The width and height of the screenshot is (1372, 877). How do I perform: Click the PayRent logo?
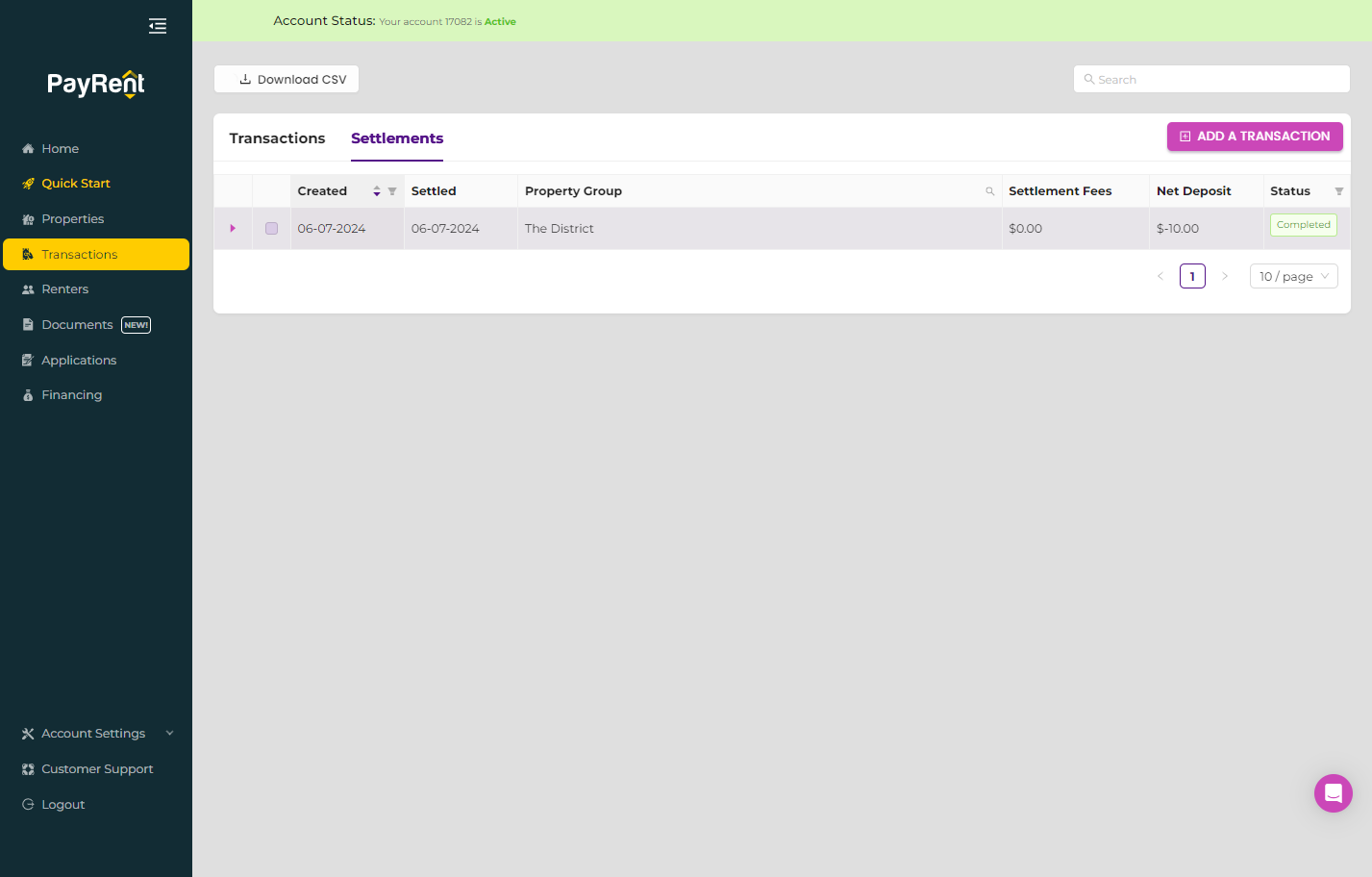click(96, 84)
